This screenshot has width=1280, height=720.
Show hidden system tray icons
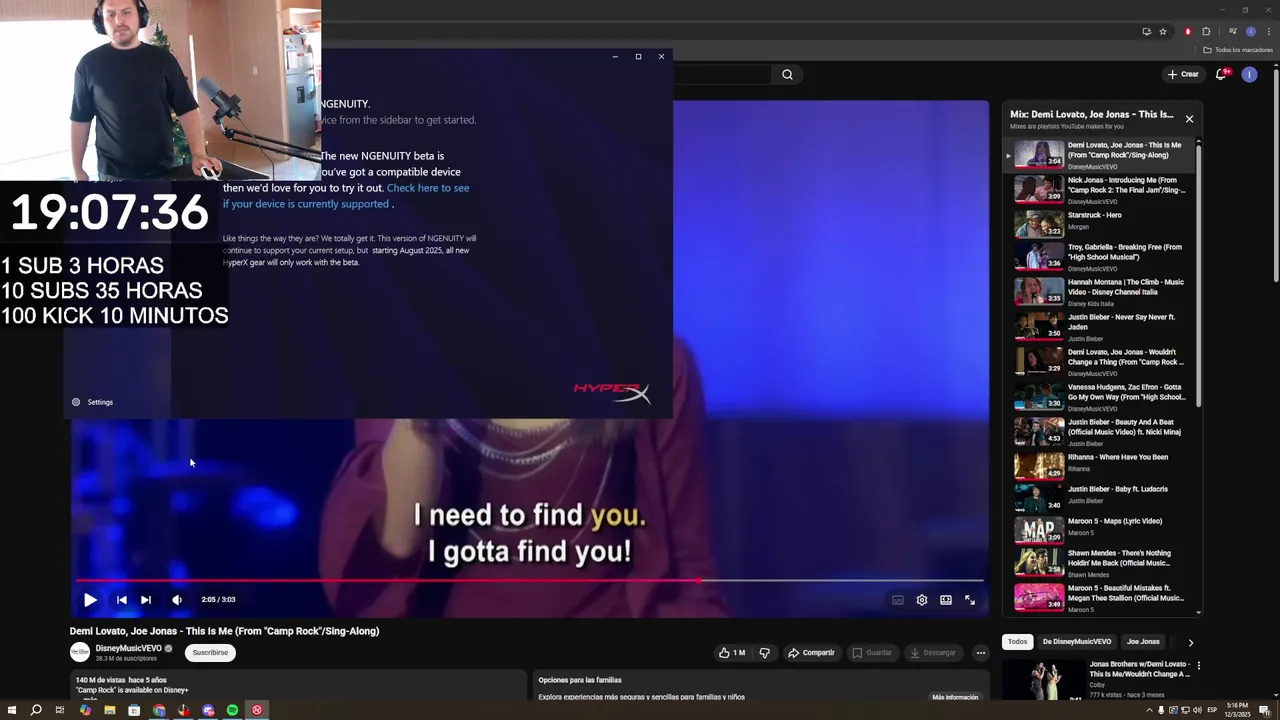(1148, 710)
